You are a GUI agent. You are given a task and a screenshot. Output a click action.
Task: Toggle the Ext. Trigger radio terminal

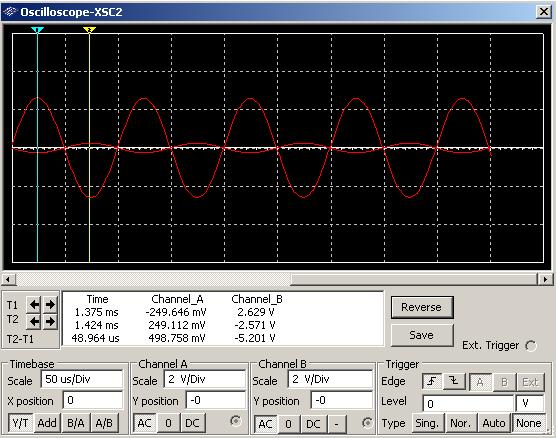pyautogui.click(x=531, y=345)
